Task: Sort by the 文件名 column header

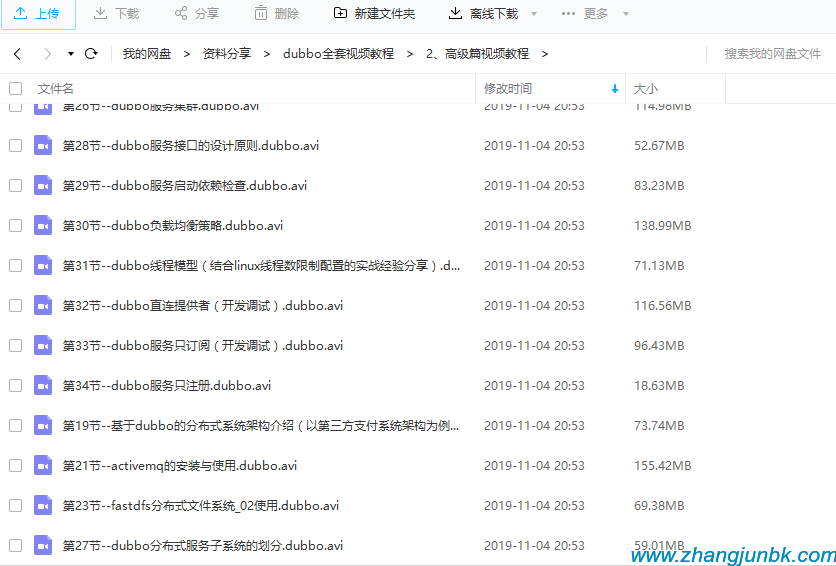Action: [x=55, y=88]
